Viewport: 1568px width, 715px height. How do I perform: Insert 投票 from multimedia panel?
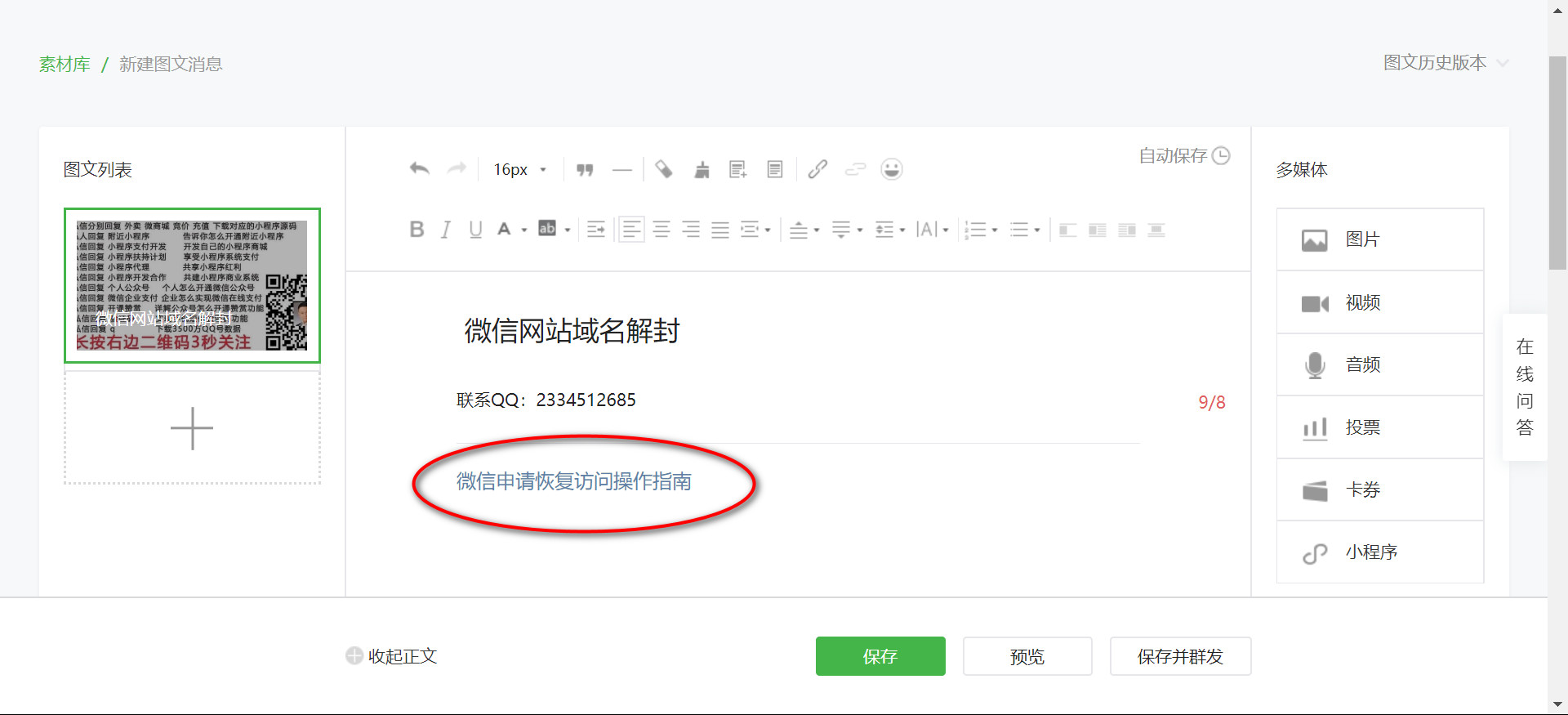point(1380,427)
